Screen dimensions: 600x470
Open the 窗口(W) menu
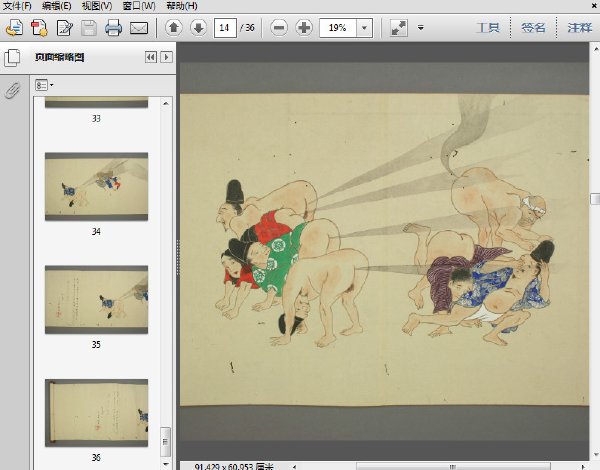(x=139, y=6)
